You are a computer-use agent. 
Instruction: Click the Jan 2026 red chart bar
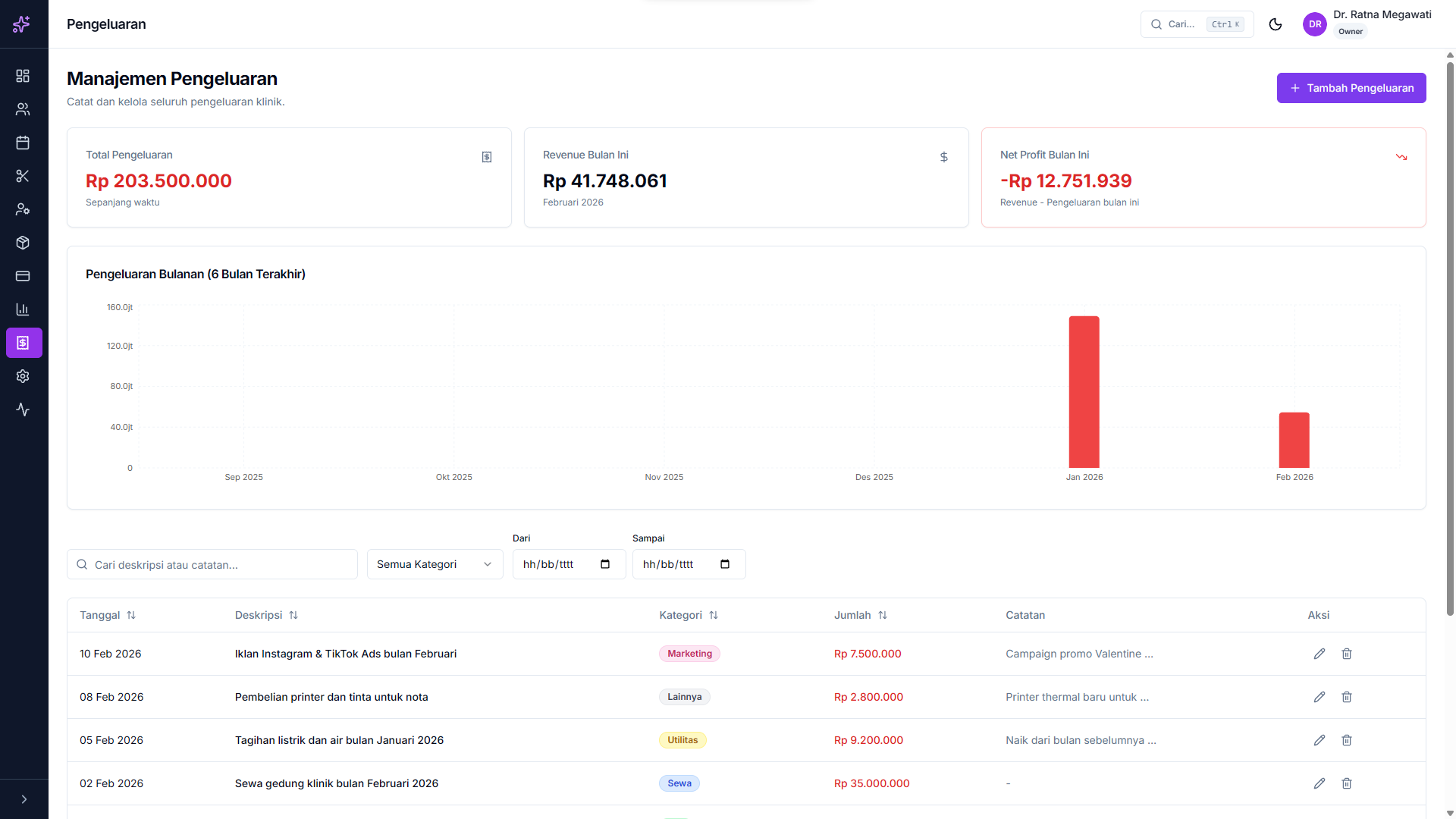pos(1084,392)
